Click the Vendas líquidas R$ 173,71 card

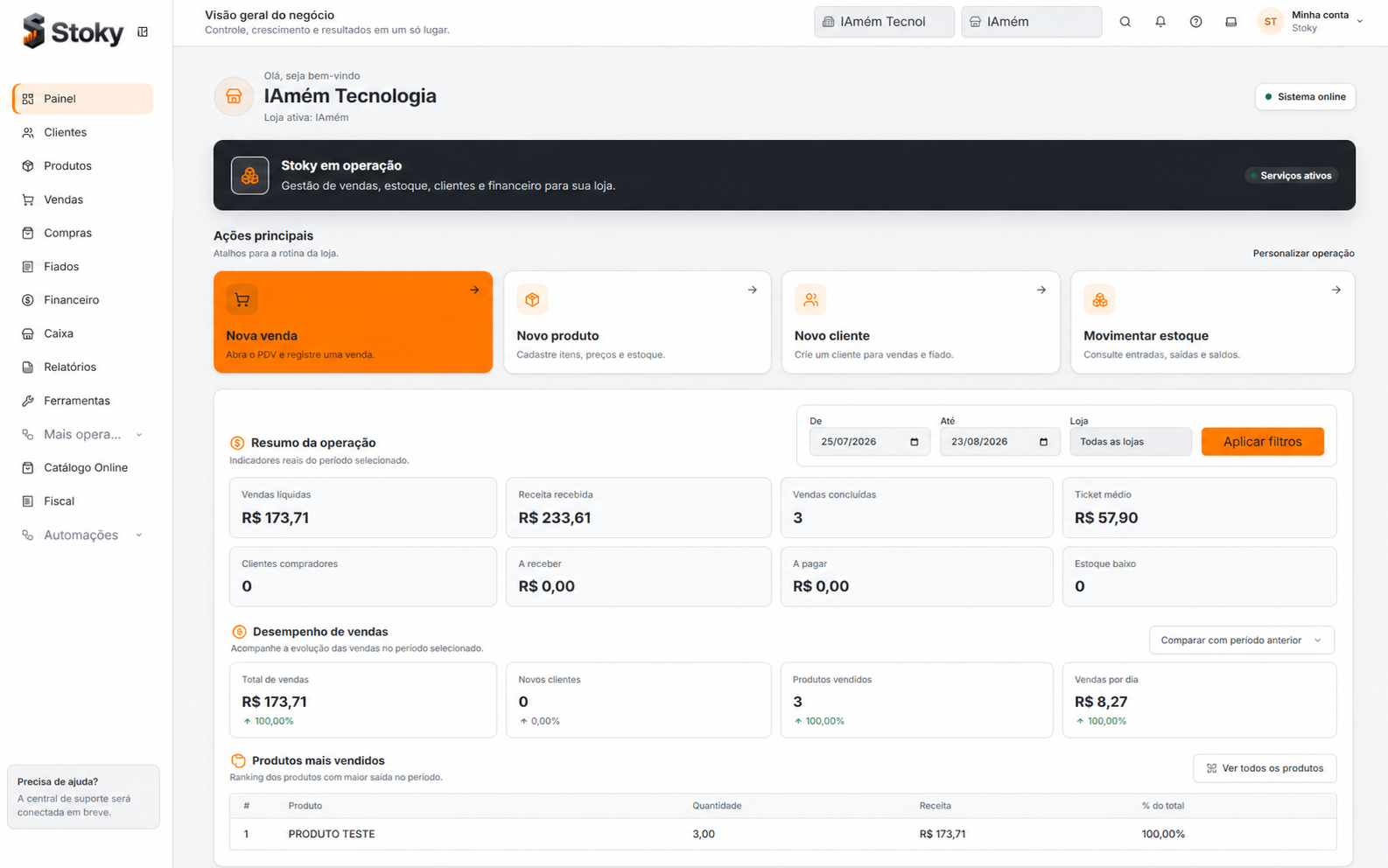363,507
